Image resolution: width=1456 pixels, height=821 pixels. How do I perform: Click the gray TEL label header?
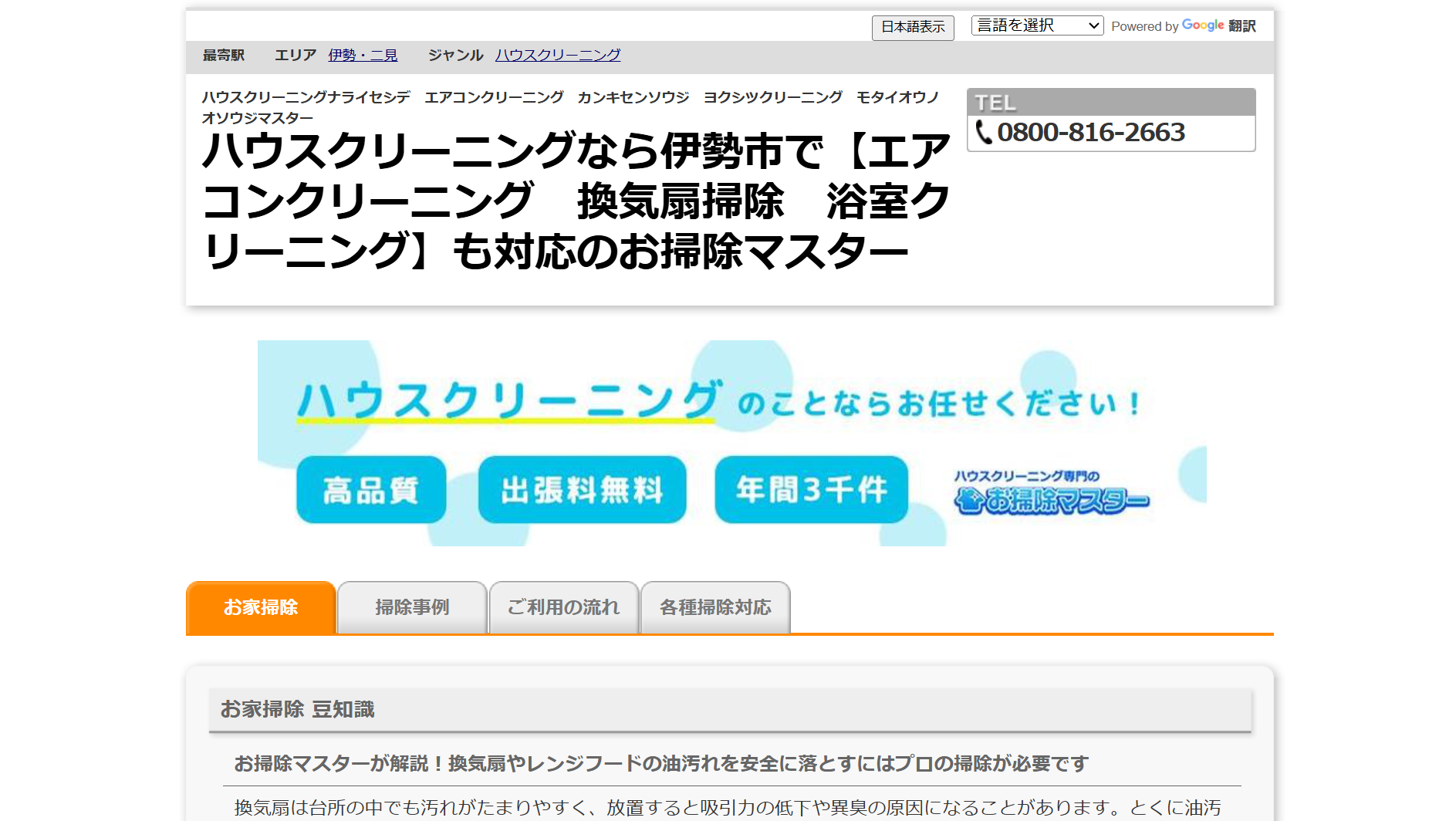tap(1110, 103)
